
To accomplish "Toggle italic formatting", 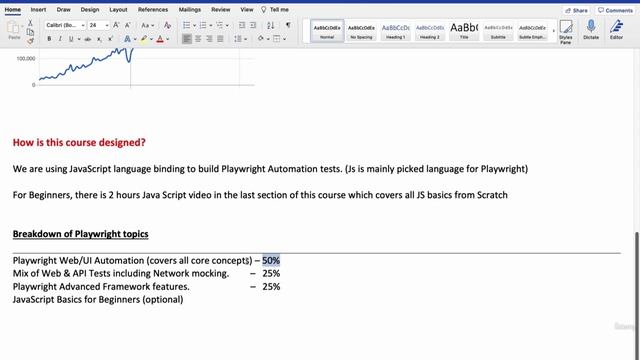I will coord(60,39).
